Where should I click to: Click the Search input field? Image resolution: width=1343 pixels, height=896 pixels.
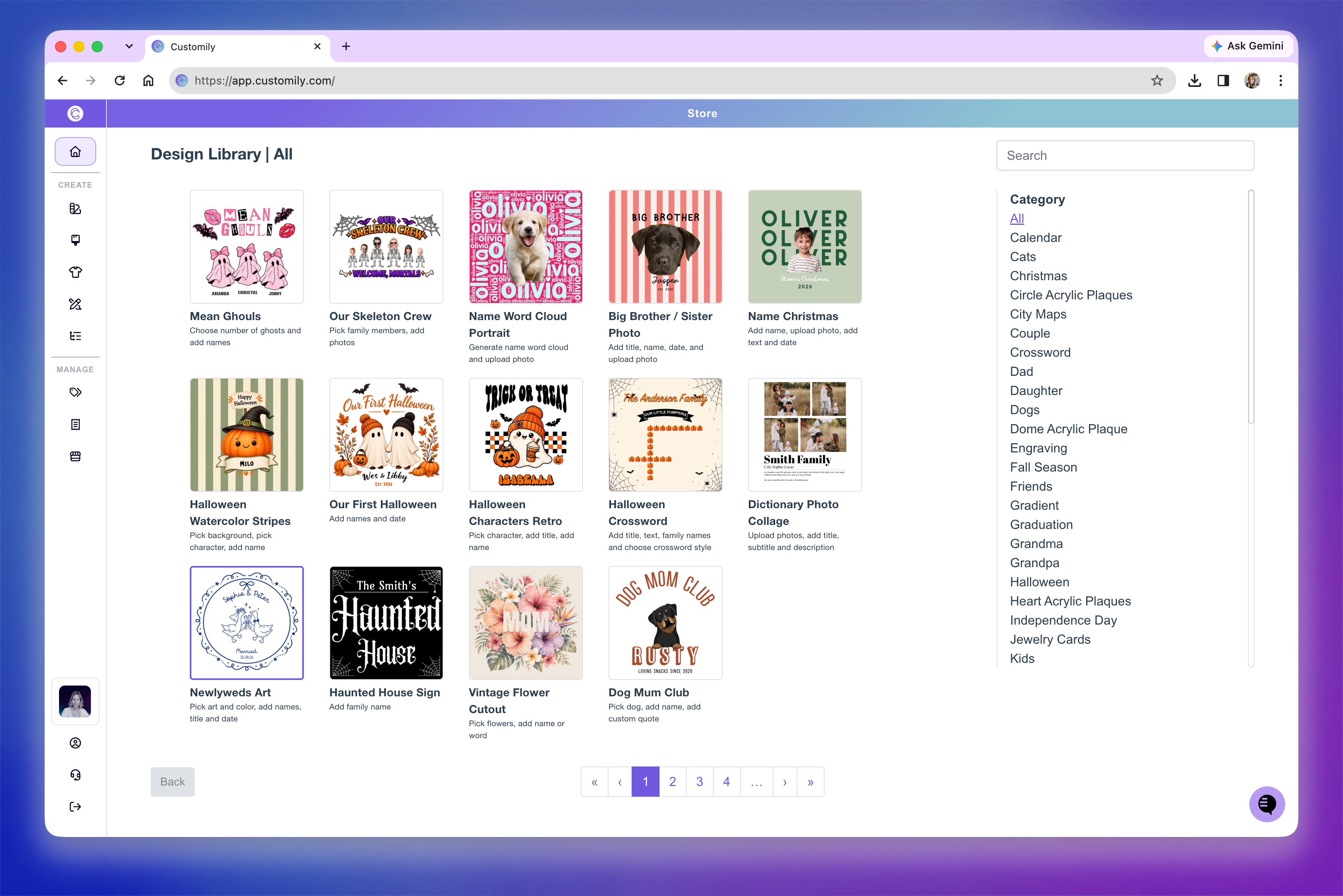pyautogui.click(x=1124, y=155)
